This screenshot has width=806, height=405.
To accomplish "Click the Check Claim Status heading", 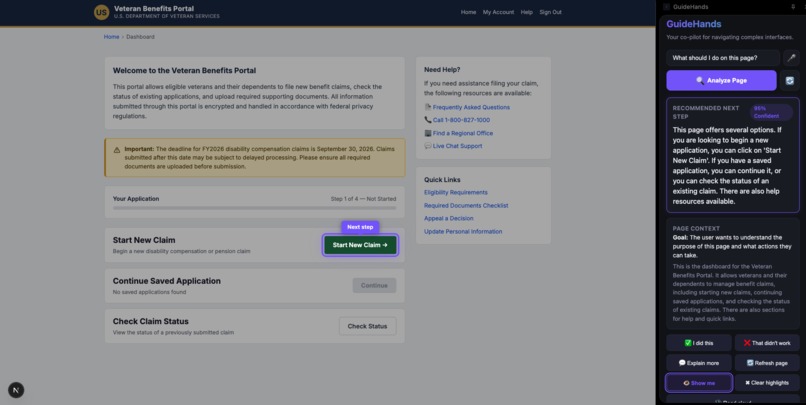I will pos(151,321).
